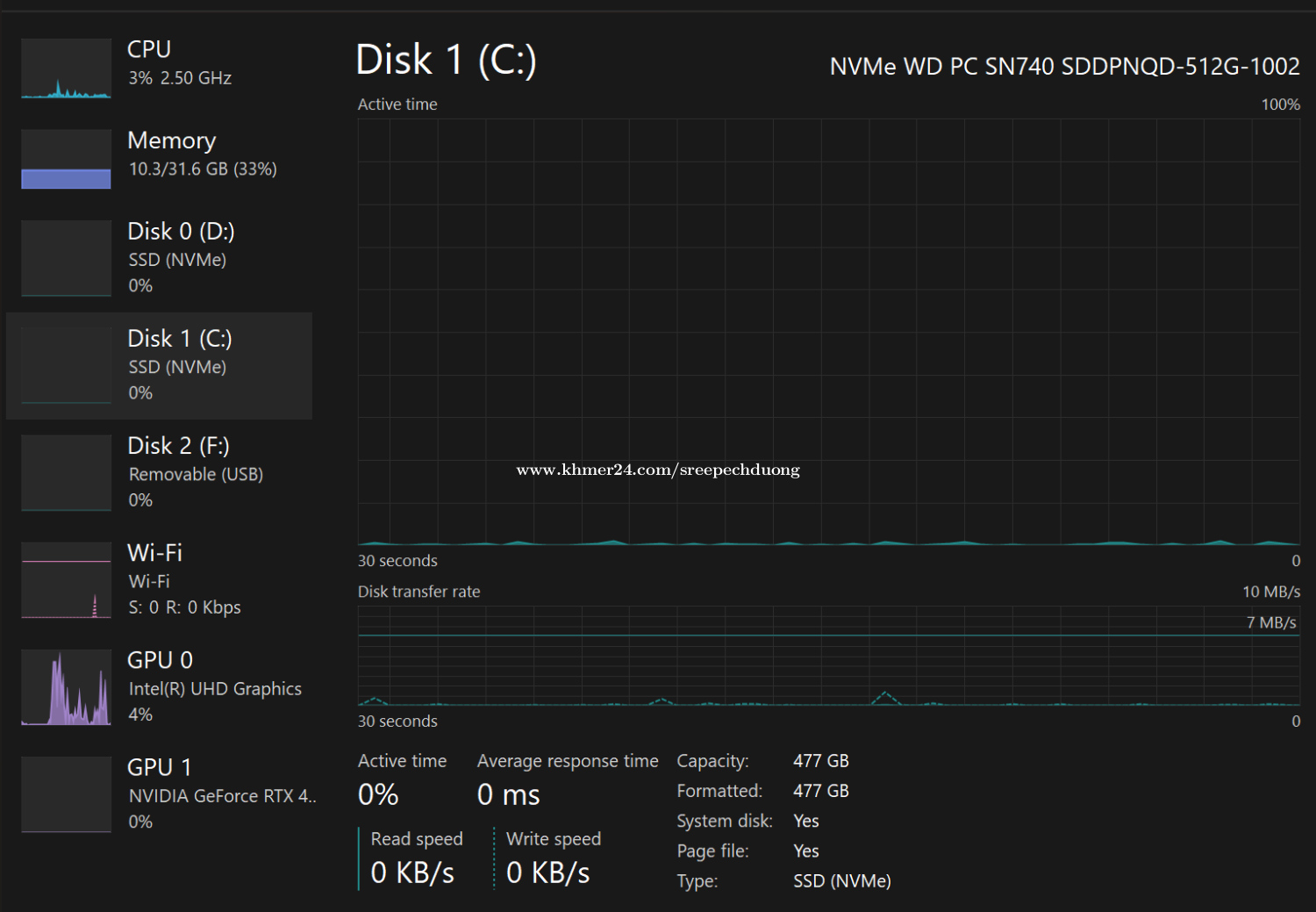Select the CPU label in the sidebar
The image size is (1316, 912).
point(149,50)
